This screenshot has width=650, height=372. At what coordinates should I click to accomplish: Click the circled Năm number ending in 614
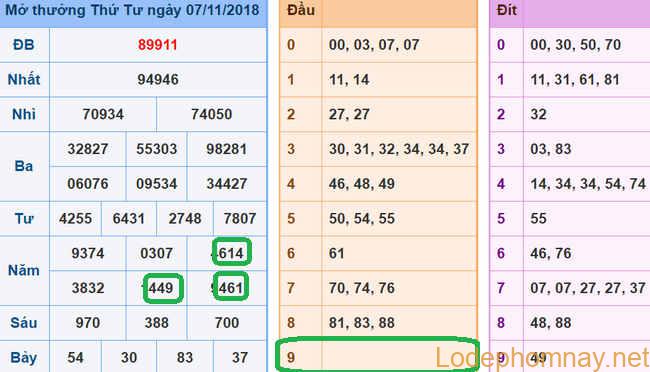pyautogui.click(x=232, y=252)
